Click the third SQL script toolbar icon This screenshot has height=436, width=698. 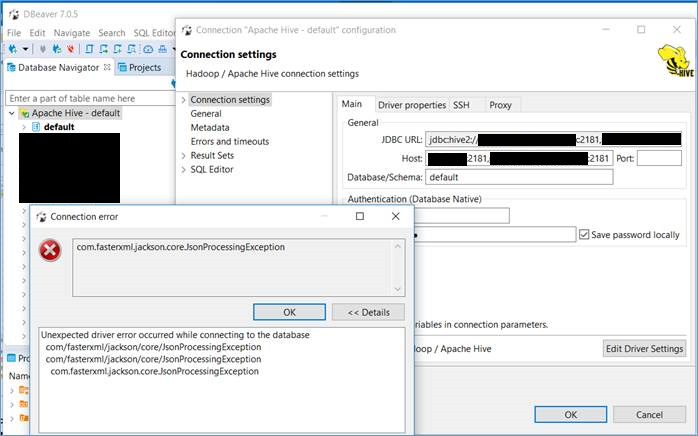tap(118, 49)
